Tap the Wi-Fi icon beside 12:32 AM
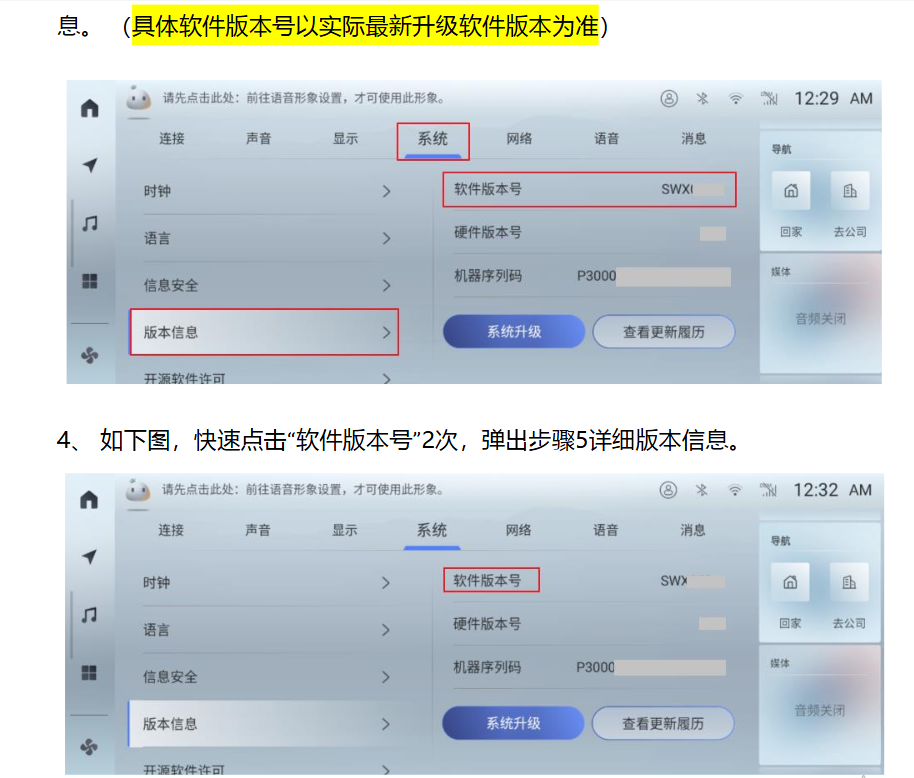 point(734,490)
